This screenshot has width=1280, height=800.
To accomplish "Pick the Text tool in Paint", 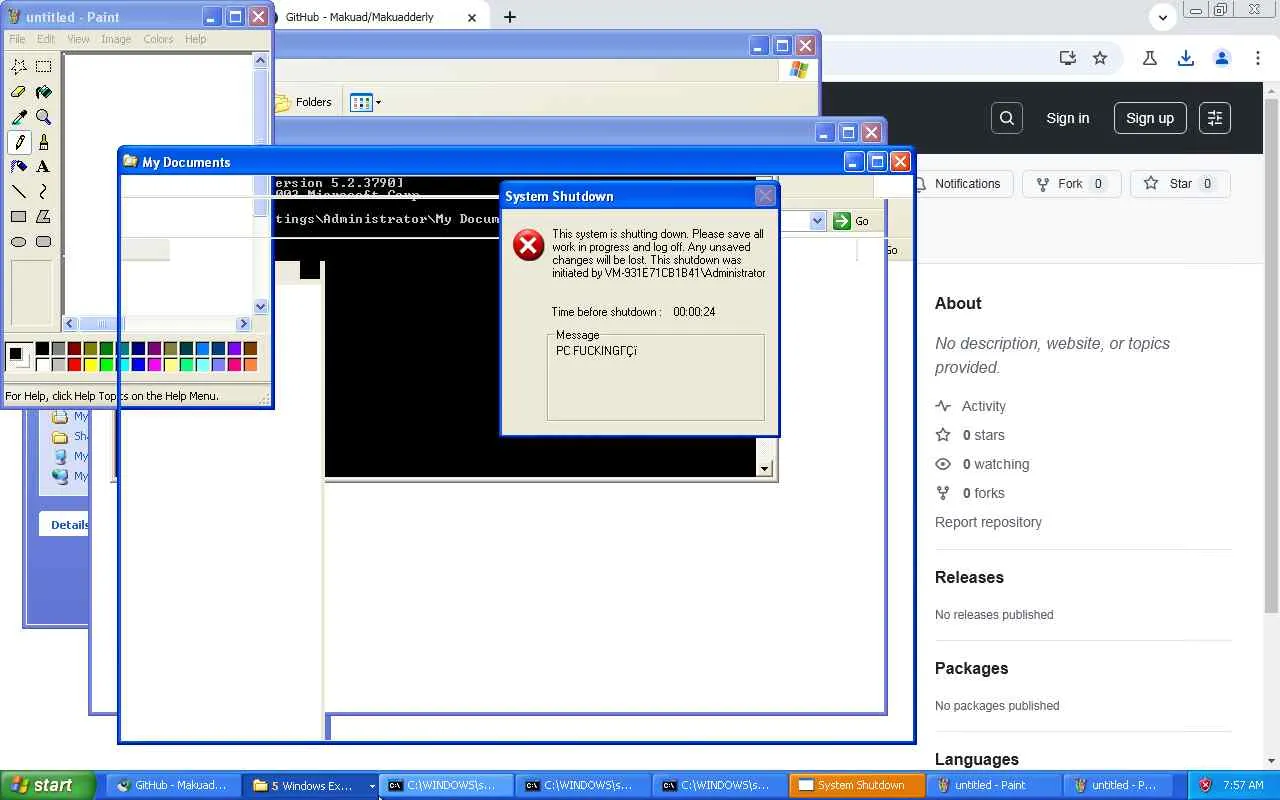I will (x=43, y=167).
